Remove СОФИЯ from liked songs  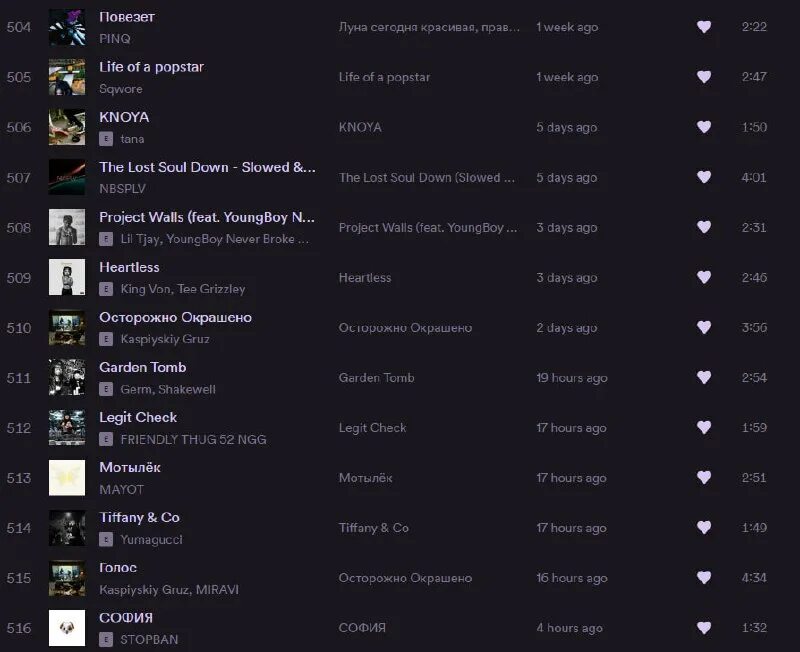pyautogui.click(x=704, y=628)
